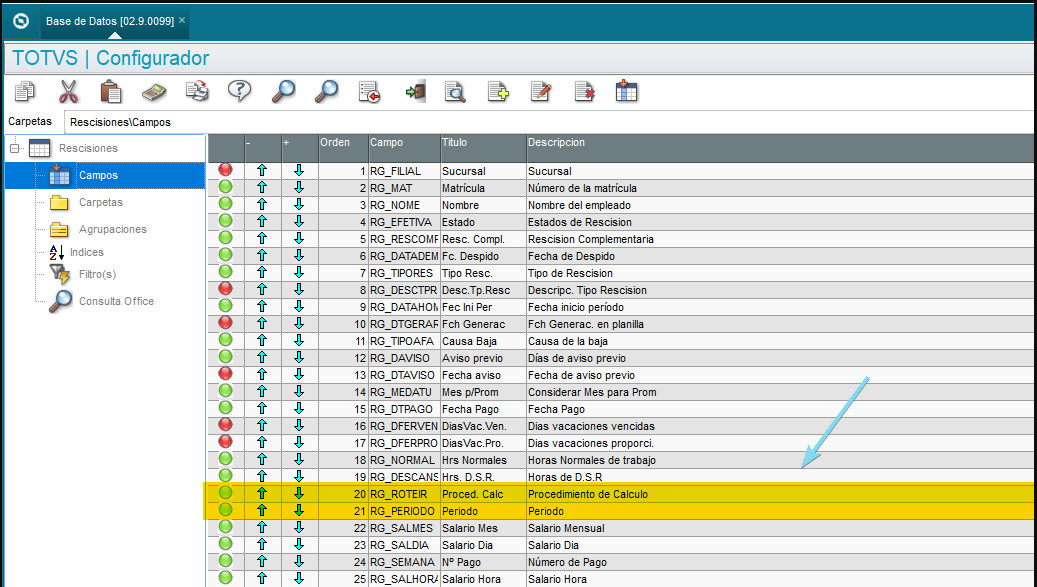Click the up arrow on RG_SALMES row
The height and width of the screenshot is (587, 1037).
click(x=262, y=528)
